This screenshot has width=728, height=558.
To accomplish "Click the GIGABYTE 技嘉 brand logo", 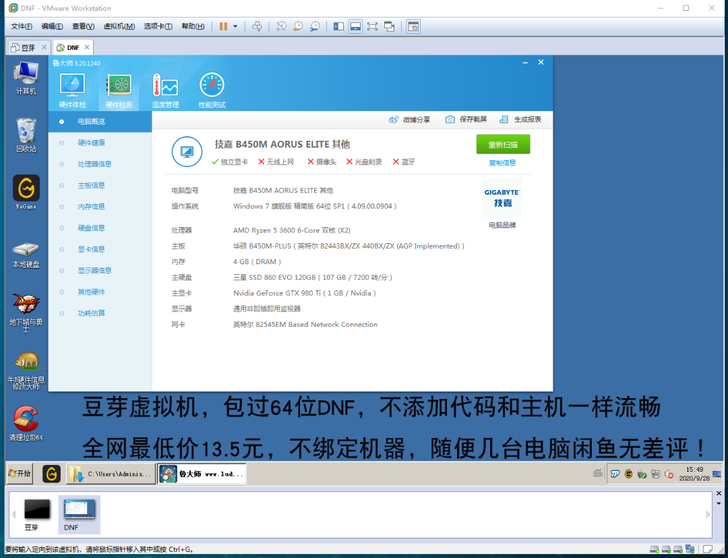I will [502, 198].
